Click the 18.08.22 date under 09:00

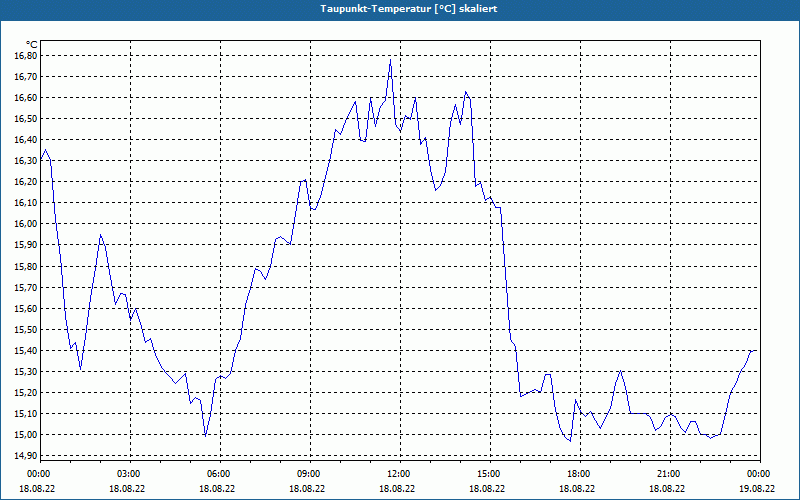(x=307, y=488)
